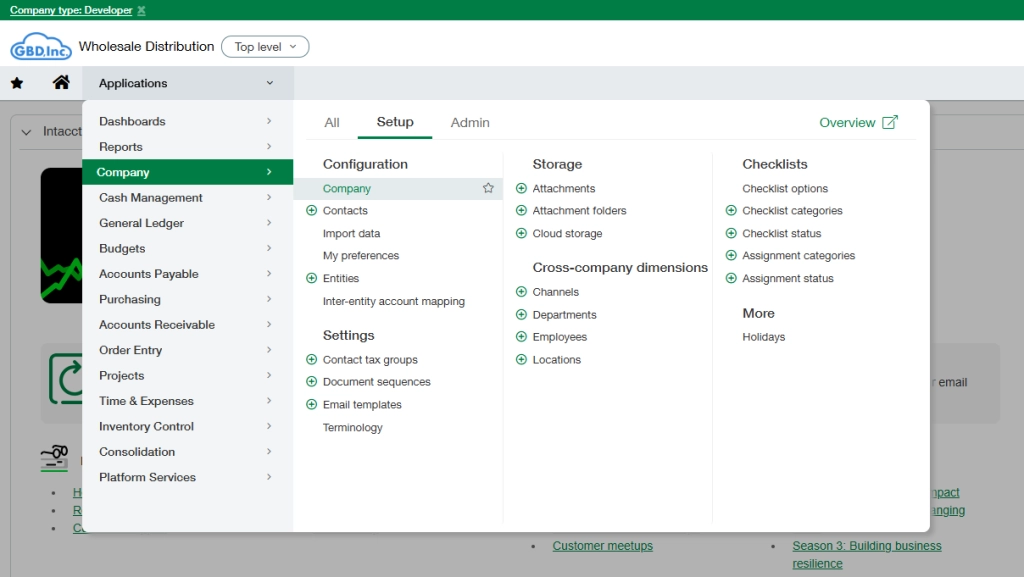Switch to the All tab
The width and height of the screenshot is (1024, 577).
[x=332, y=122]
